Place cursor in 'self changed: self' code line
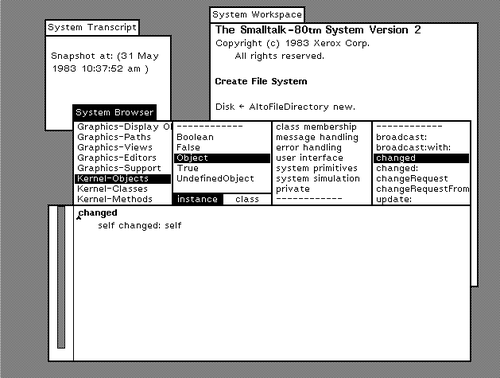Viewport: 500px width, 378px height. pyautogui.click(x=140, y=226)
